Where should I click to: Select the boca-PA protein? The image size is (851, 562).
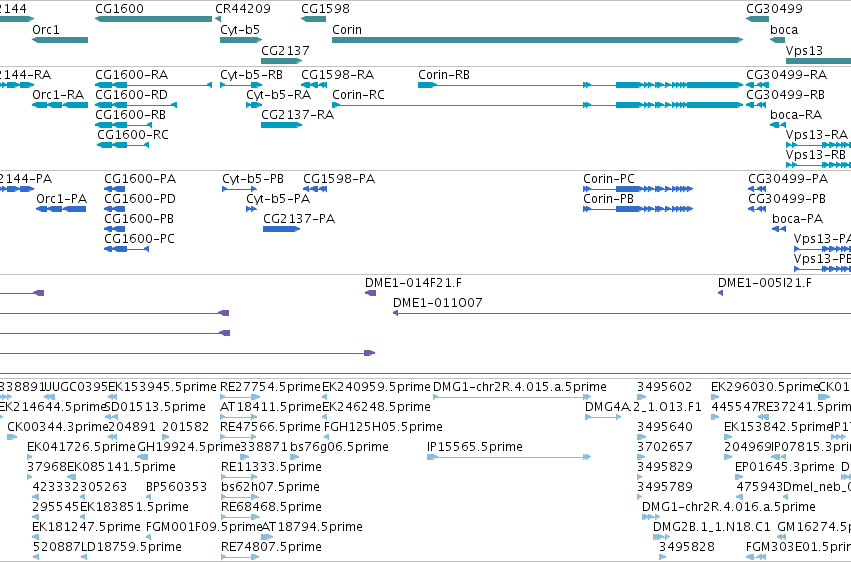click(x=779, y=229)
